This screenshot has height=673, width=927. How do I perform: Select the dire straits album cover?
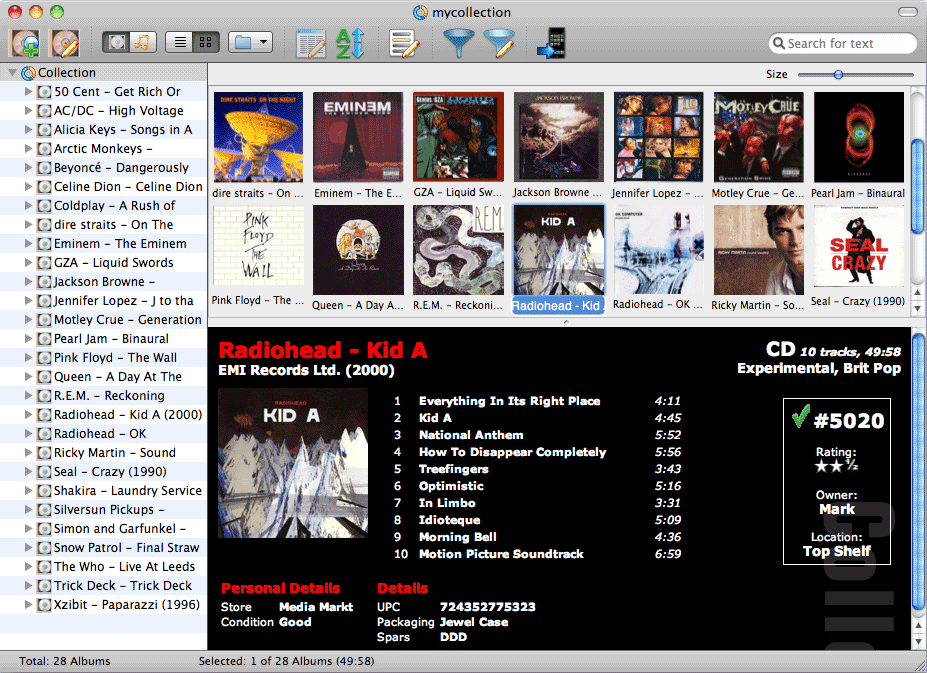[x=258, y=137]
